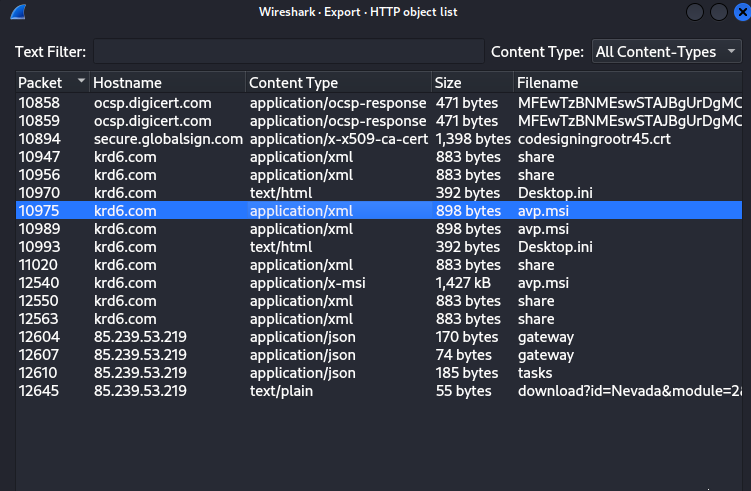Minimize the Export HTTP object list dialog
This screenshot has height=491, width=751.
tap(694, 12)
